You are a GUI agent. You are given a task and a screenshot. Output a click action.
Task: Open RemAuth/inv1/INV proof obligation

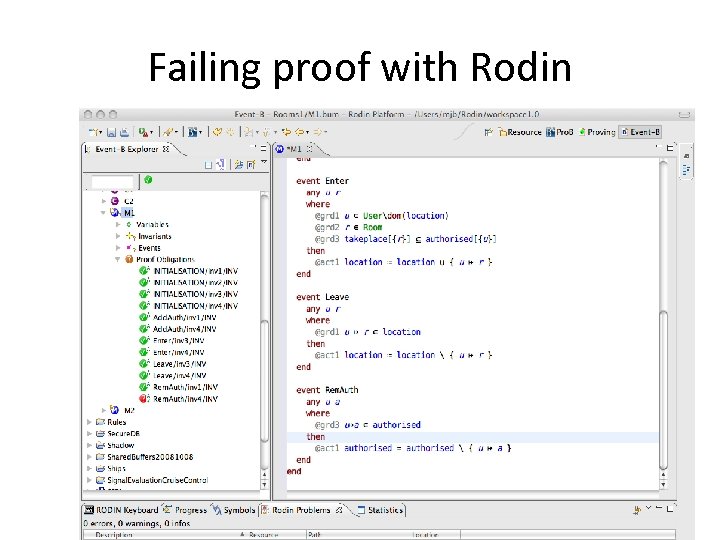186,387
